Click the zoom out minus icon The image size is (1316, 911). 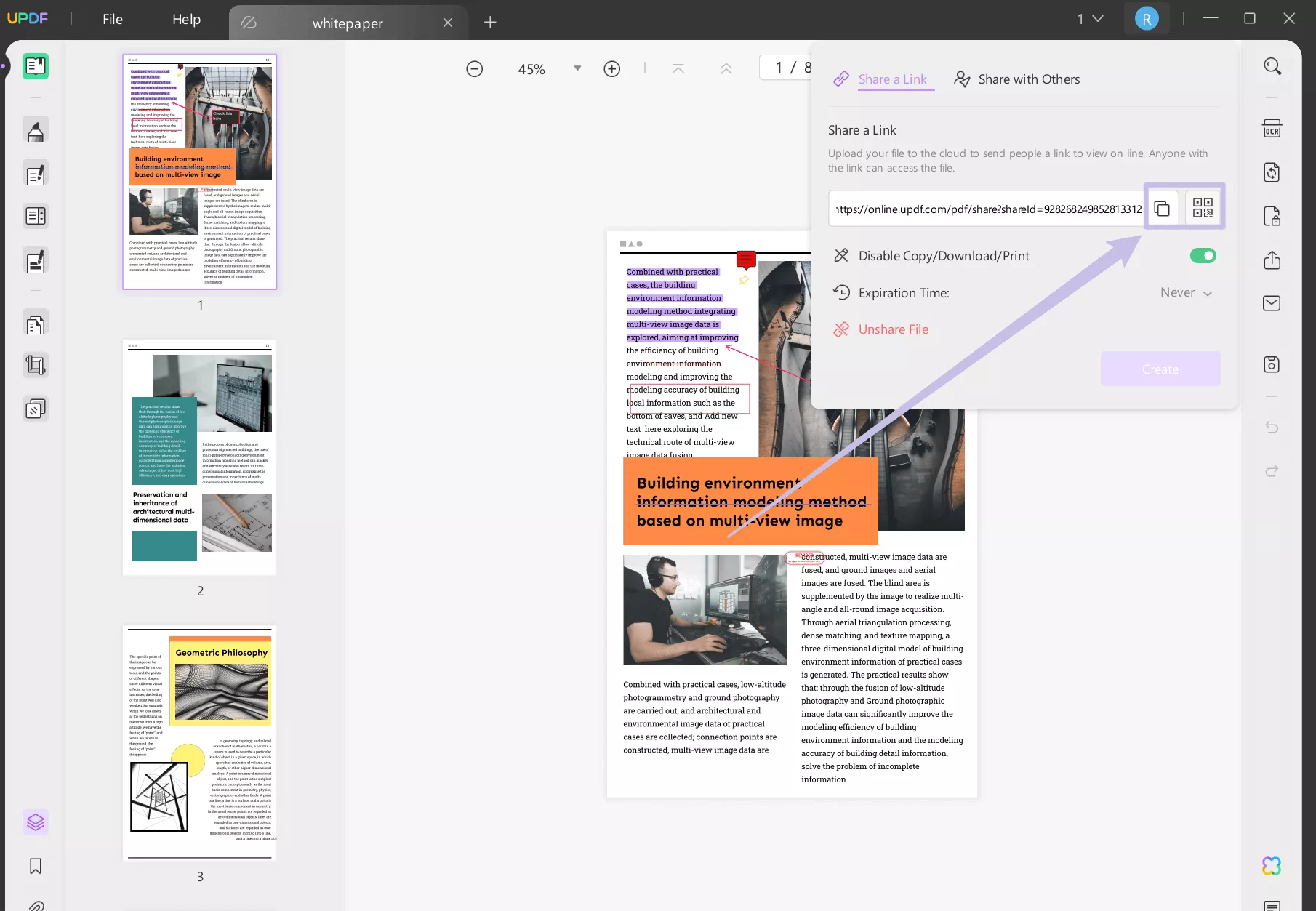[474, 69]
